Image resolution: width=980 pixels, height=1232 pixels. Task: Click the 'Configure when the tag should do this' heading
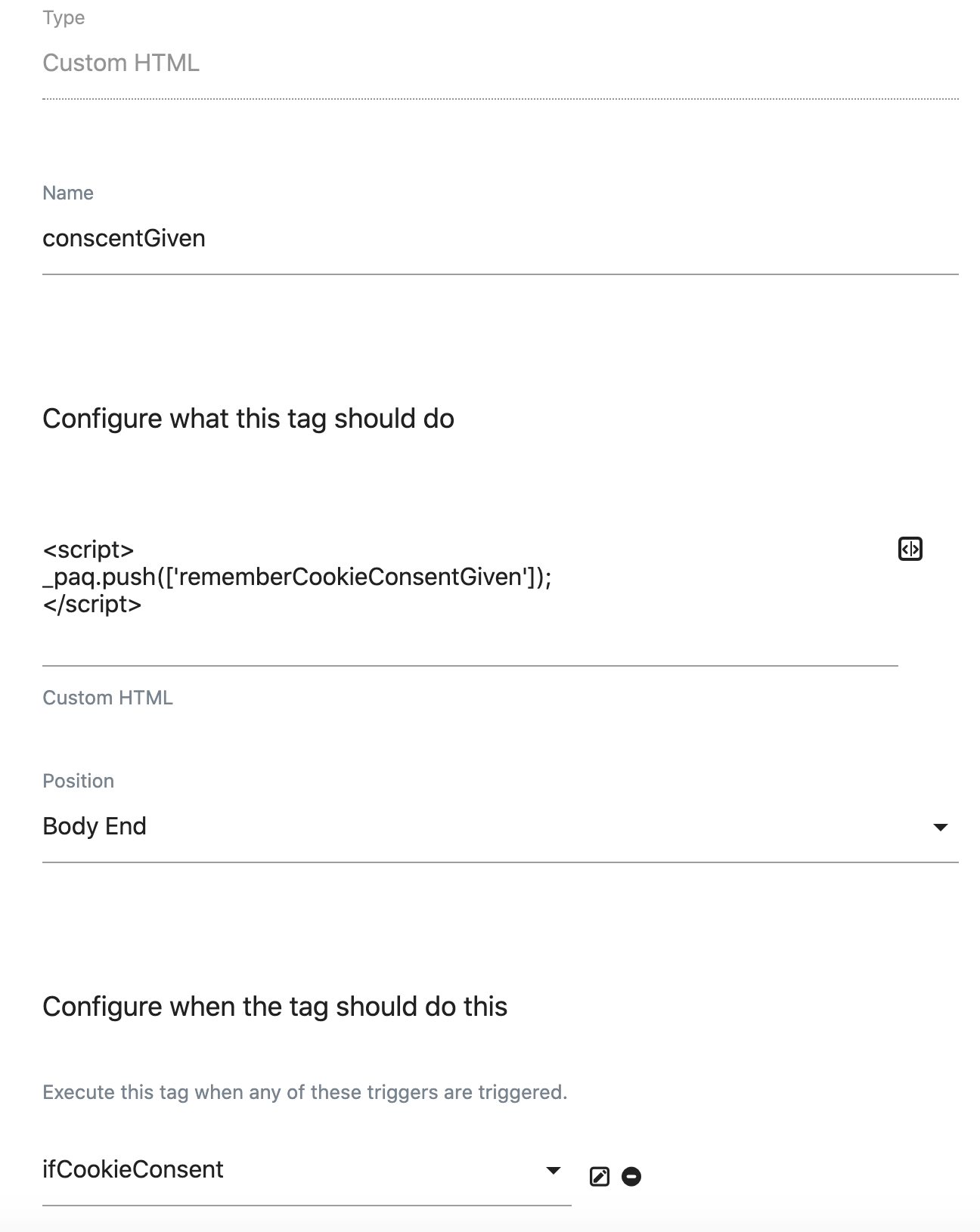point(274,1006)
